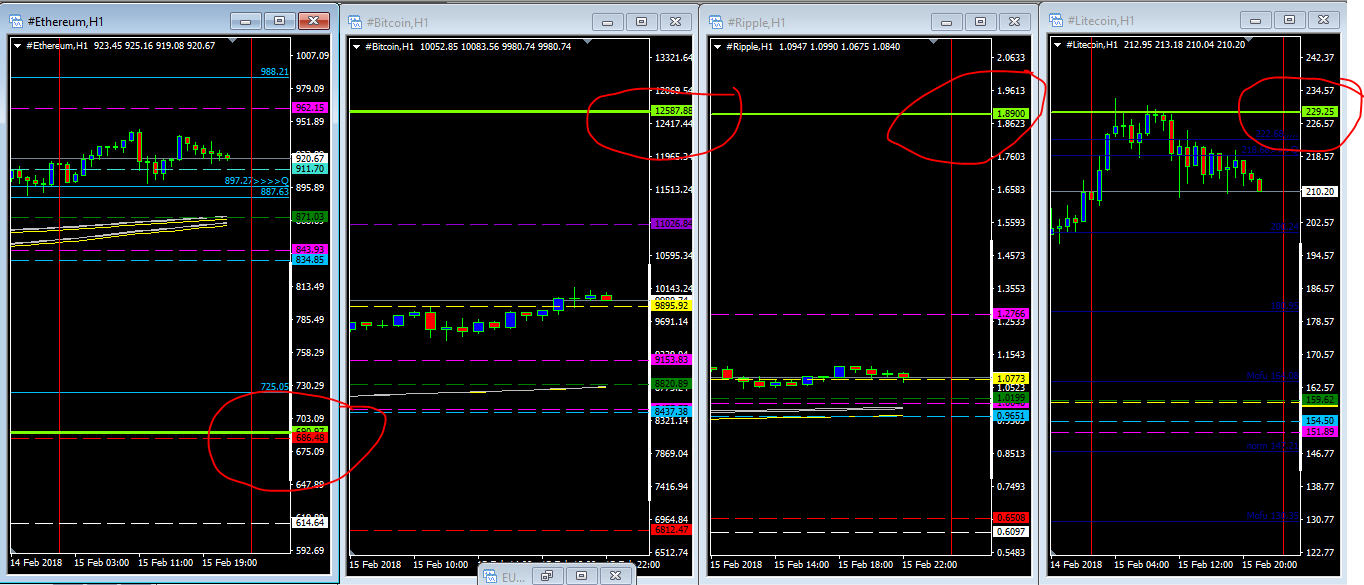1364x585 pixels.
Task: Click the minimized EU window chart icon
Action: [x=491, y=576]
